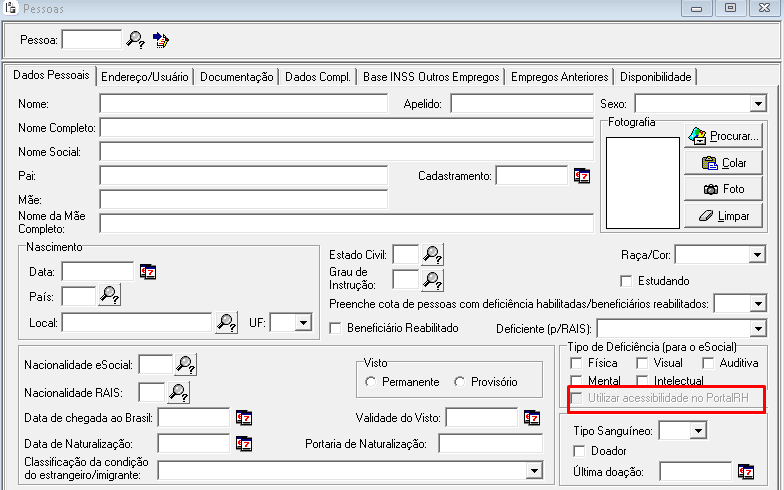Image resolution: width=784 pixels, height=490 pixels.
Task: Click the search magnifier next to Pessoa field
Action: 136,40
